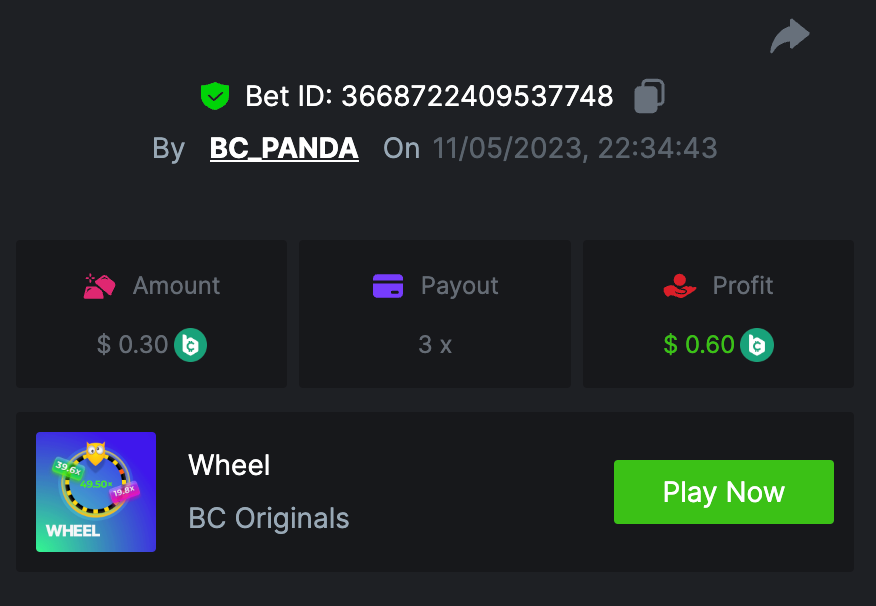
Task: Click the pink Amount bet icon
Action: click(x=99, y=286)
